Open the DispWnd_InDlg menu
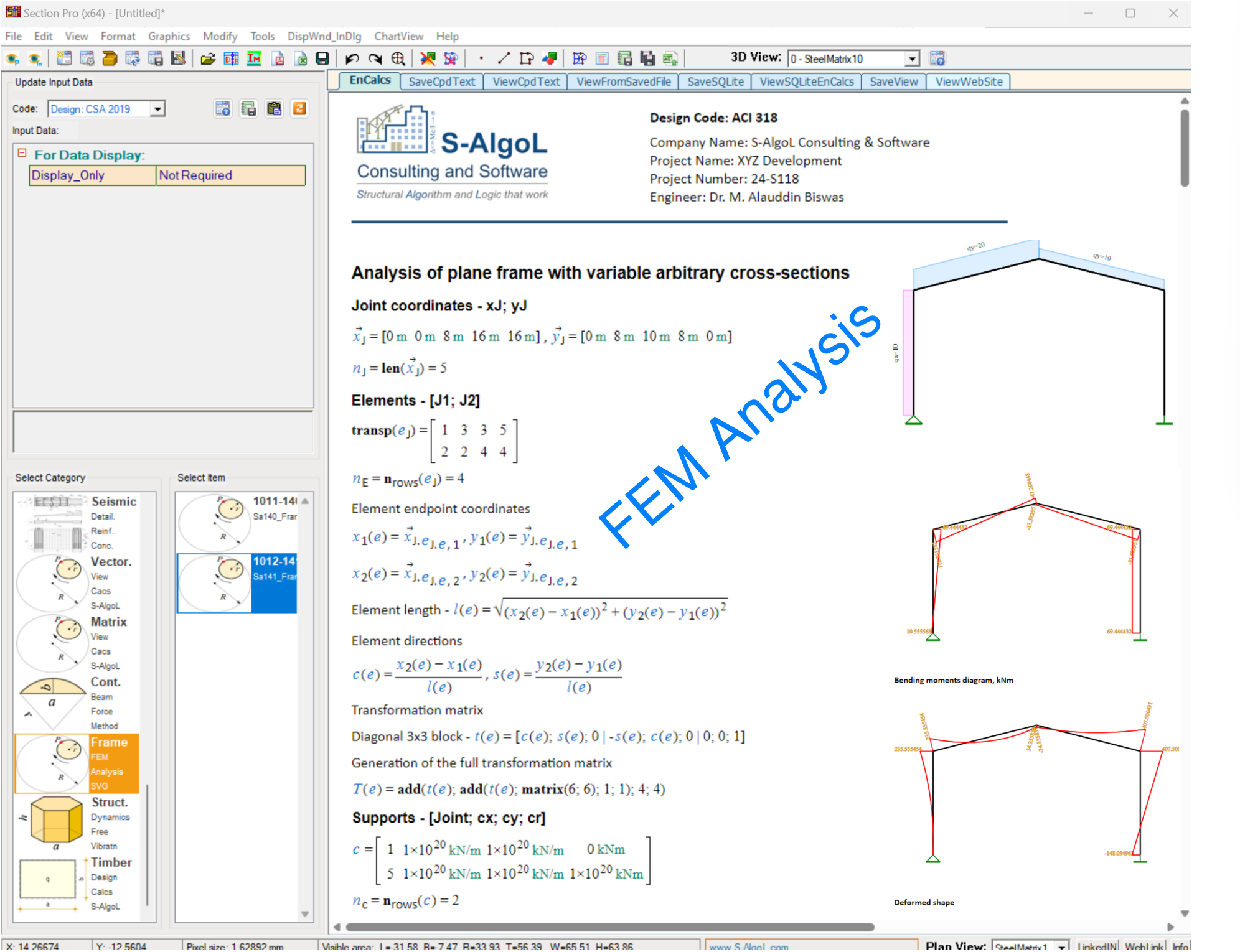Screen dimensions: 1240x952 pos(324,36)
